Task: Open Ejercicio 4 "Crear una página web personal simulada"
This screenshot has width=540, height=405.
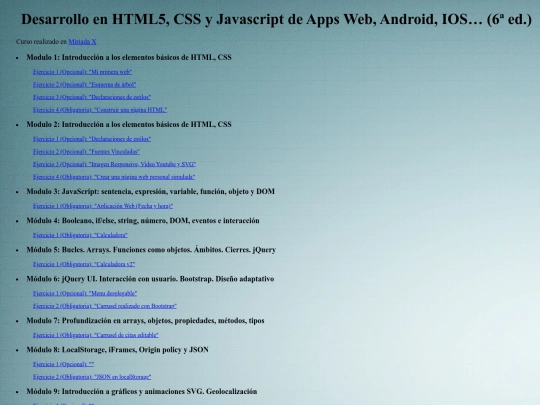Action: 114,177
